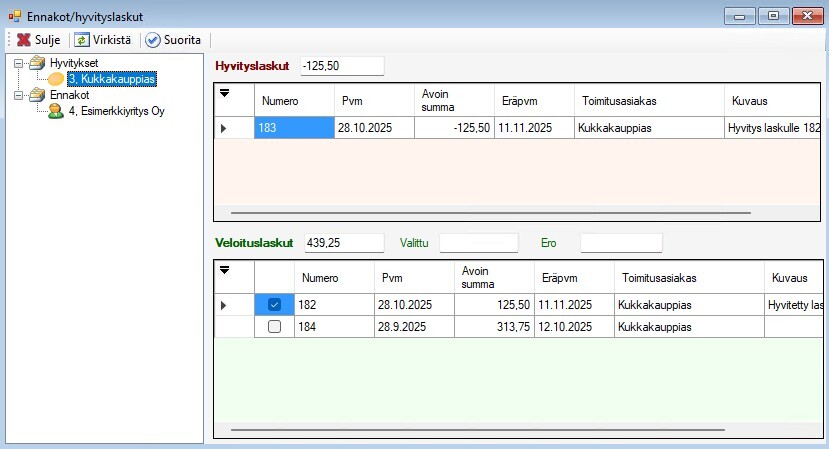The width and height of the screenshot is (829, 449).
Task: Open filter dropdown in Veloituslaskut grid corner
Action: click(224, 270)
